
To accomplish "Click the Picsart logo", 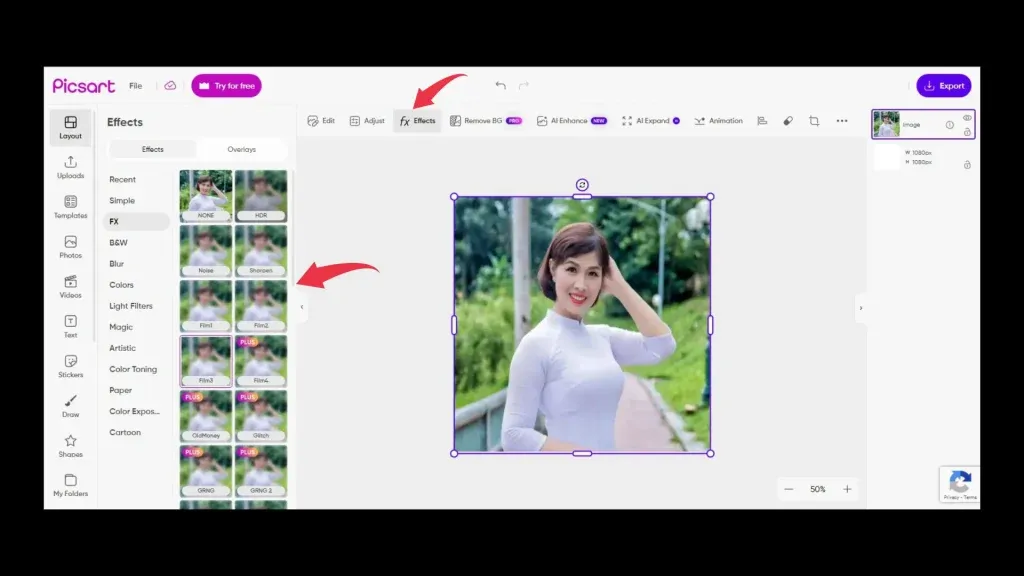I will click(84, 86).
